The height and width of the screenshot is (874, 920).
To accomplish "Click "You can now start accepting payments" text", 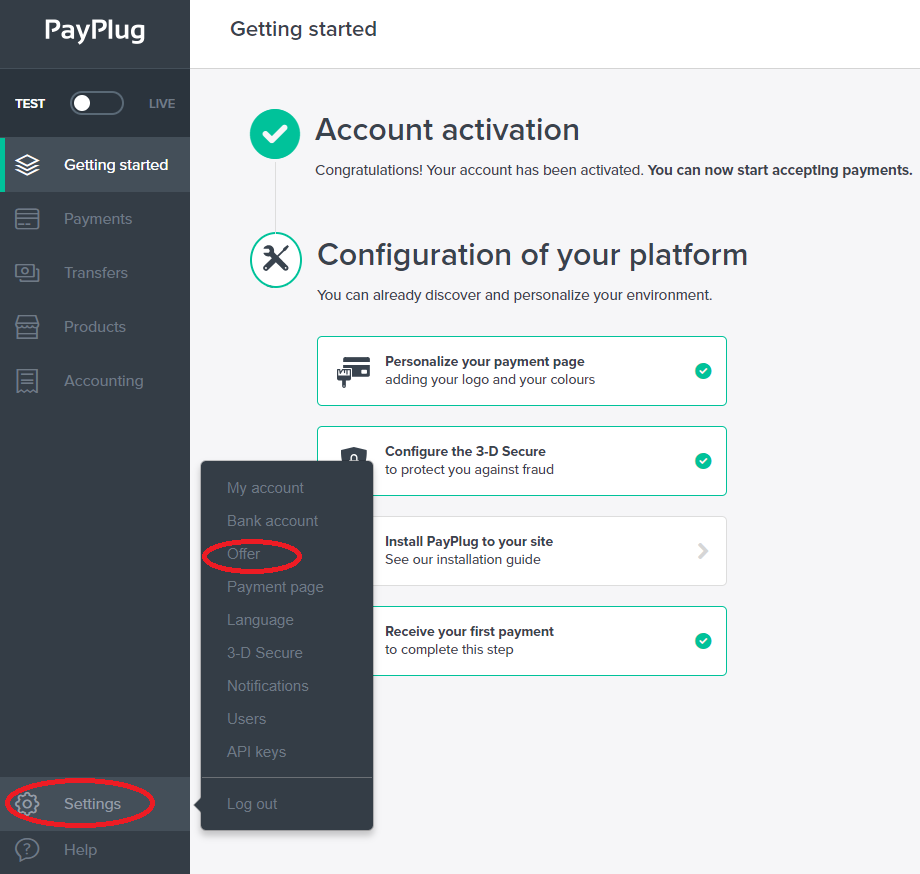I will (x=780, y=170).
